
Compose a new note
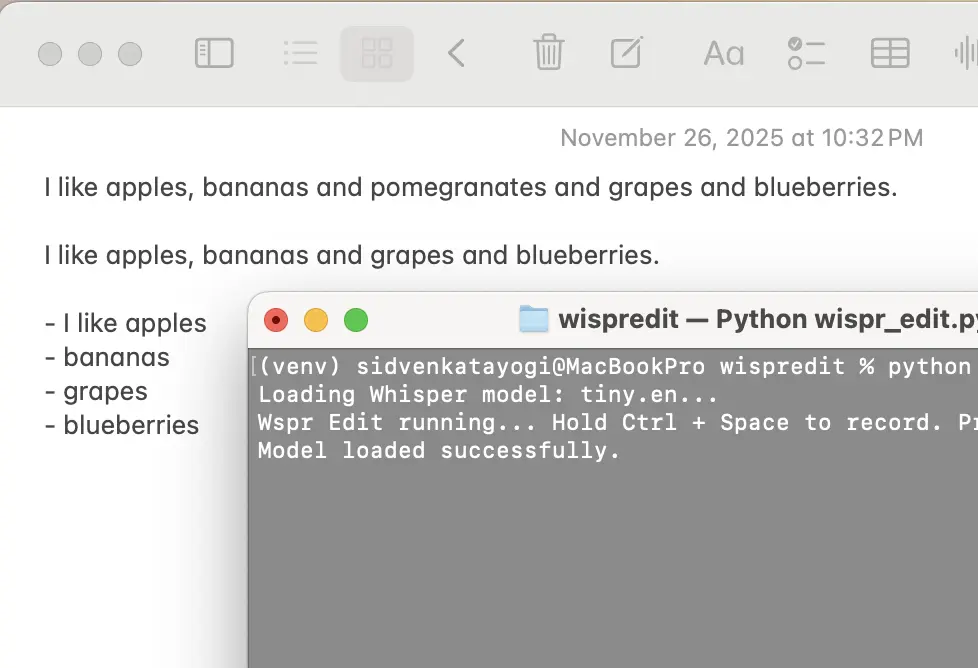626,53
